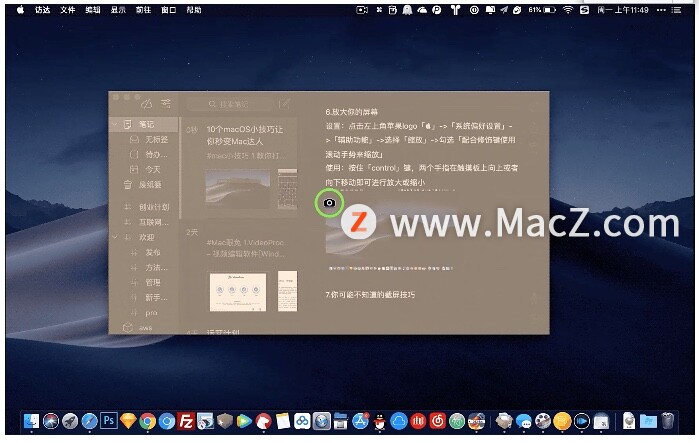Image resolution: width=699 pixels, height=443 pixels.
Task: Click the paper plane menu bar icon
Action: pos(504,10)
